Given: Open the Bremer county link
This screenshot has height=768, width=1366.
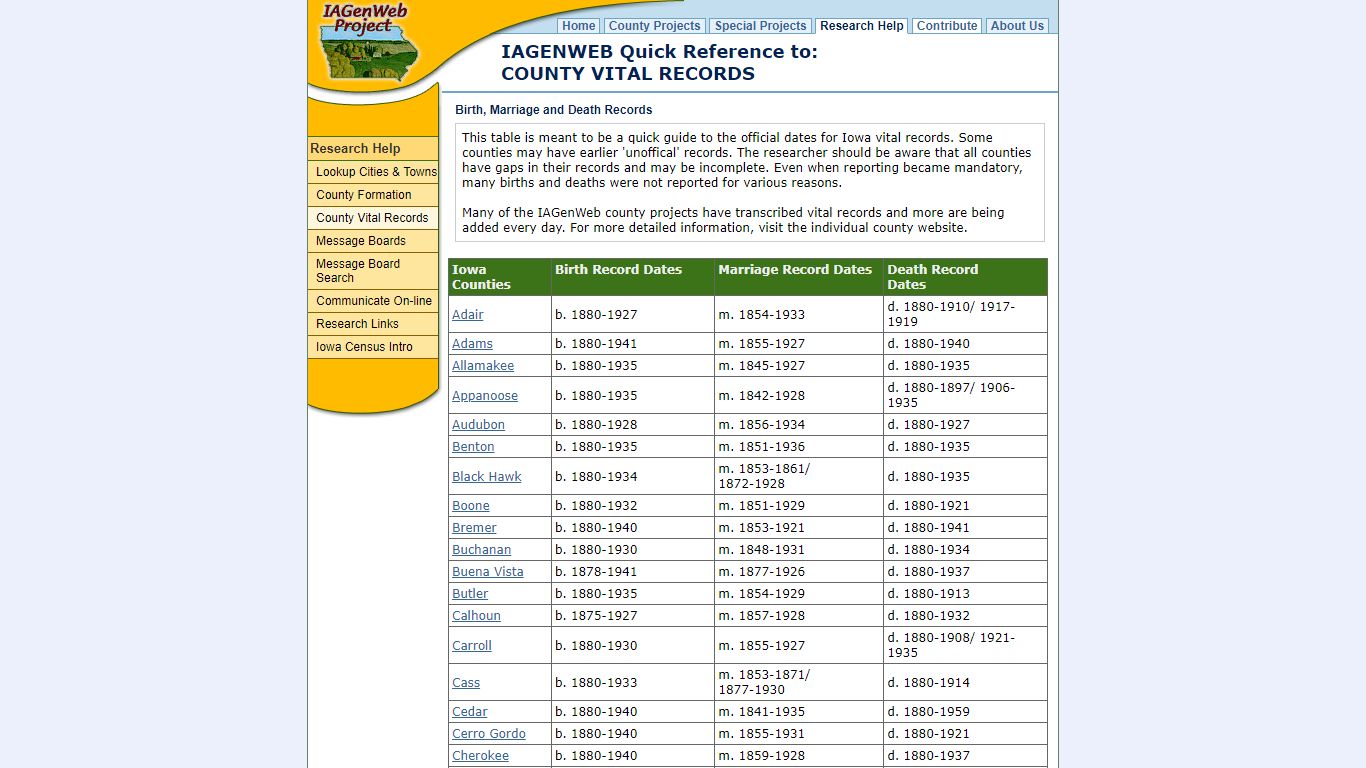Looking at the screenshot, I should tap(474, 527).
